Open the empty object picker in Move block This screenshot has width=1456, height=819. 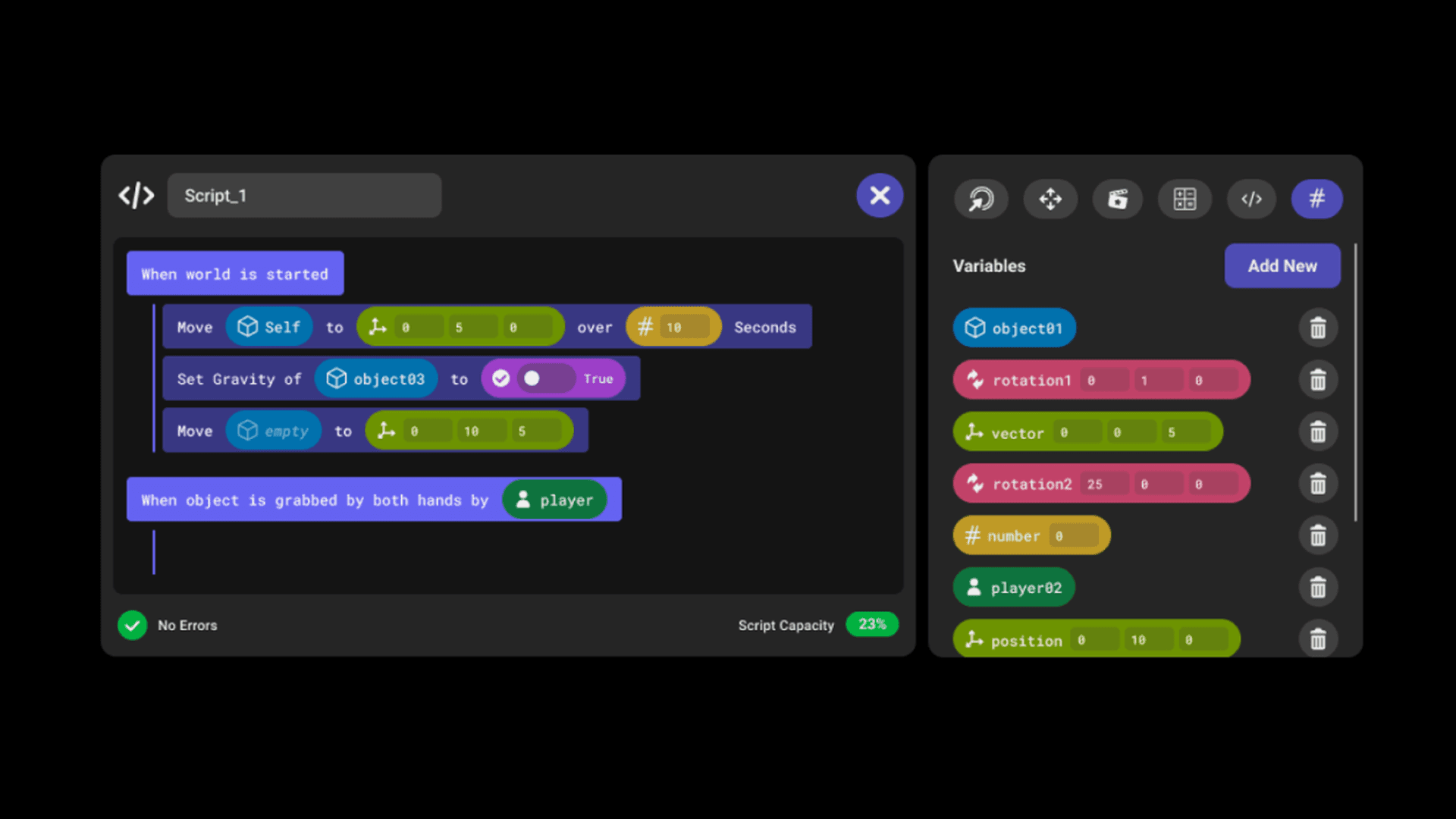click(x=274, y=430)
